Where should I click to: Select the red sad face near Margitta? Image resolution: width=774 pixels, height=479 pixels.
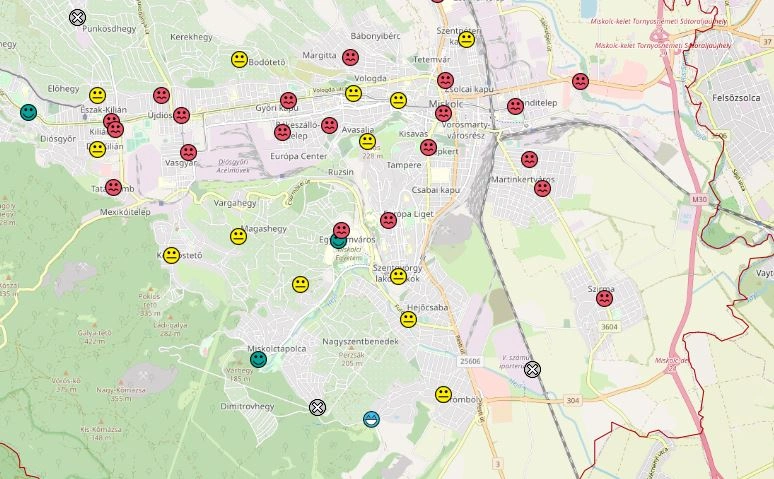click(x=350, y=57)
